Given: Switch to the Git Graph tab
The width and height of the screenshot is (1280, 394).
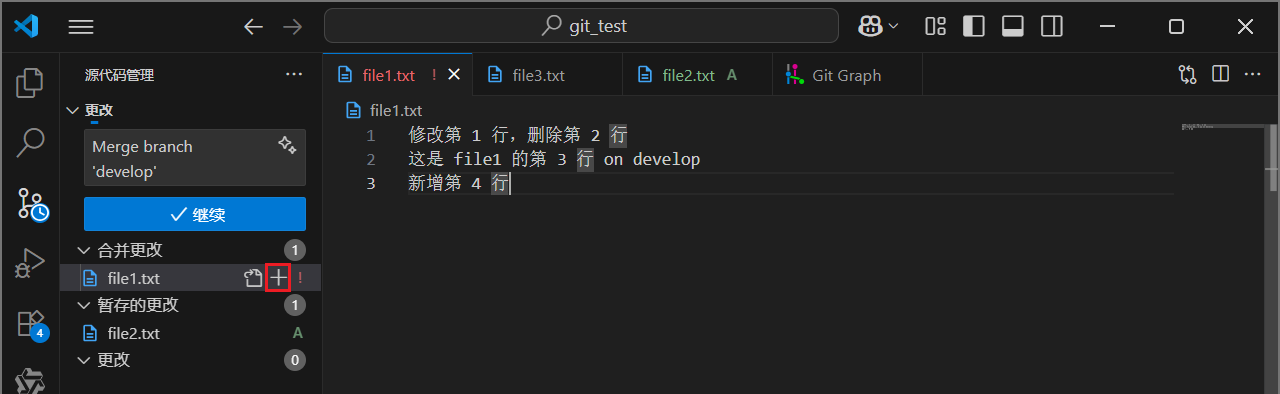Looking at the screenshot, I should click(847, 75).
